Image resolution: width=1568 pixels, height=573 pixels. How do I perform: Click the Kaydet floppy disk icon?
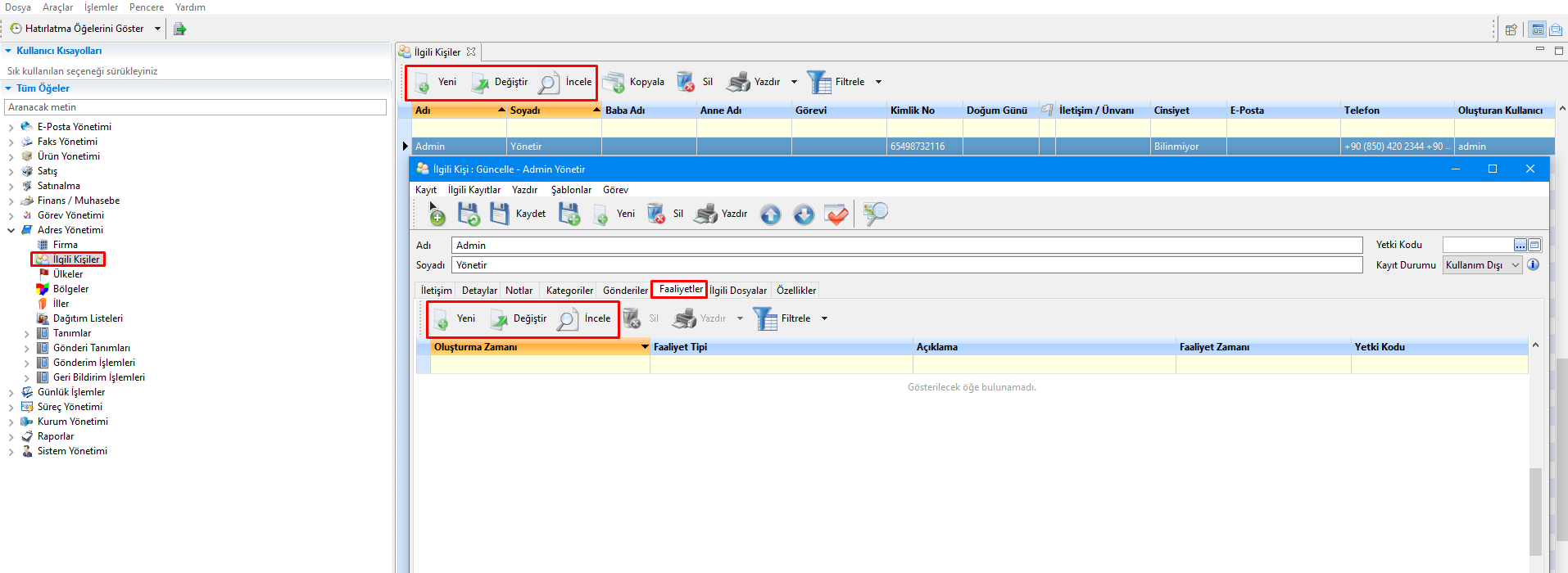[500, 214]
